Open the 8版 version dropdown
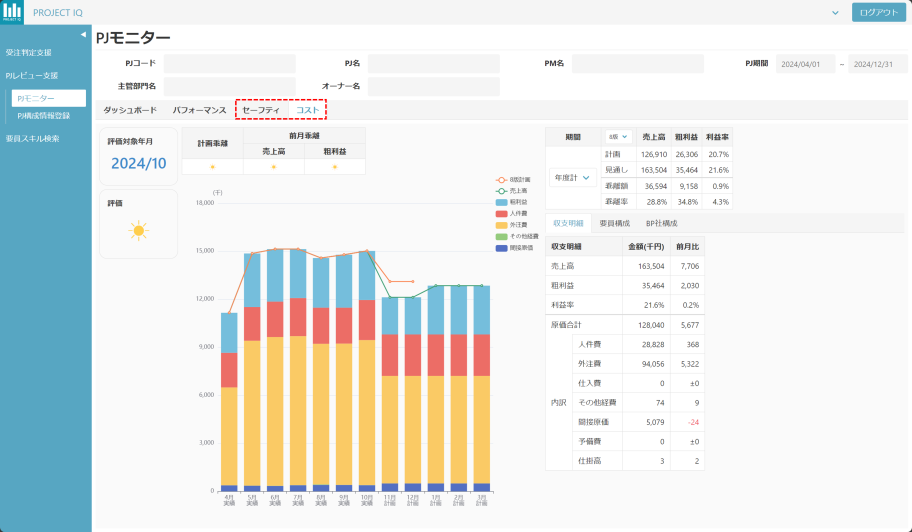 [x=618, y=136]
